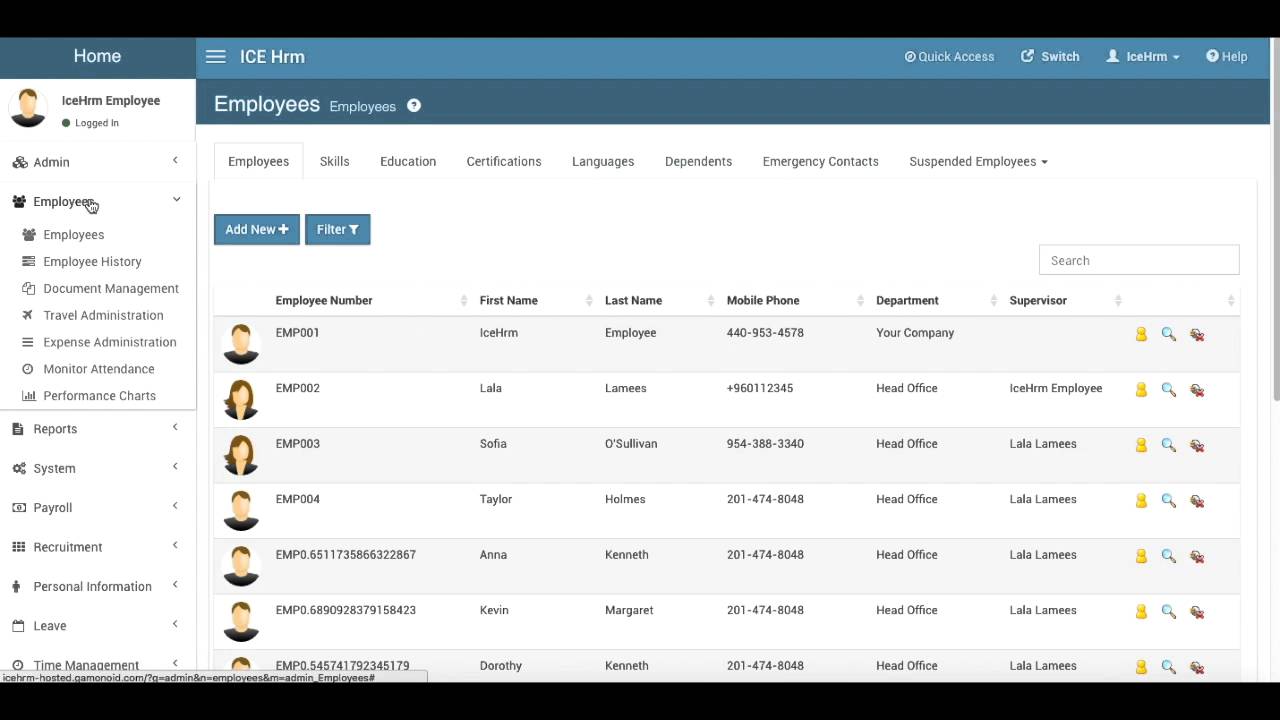Viewport: 1280px width, 720px height.
Task: Click the Reports file icon in sidebar
Action: [18, 429]
